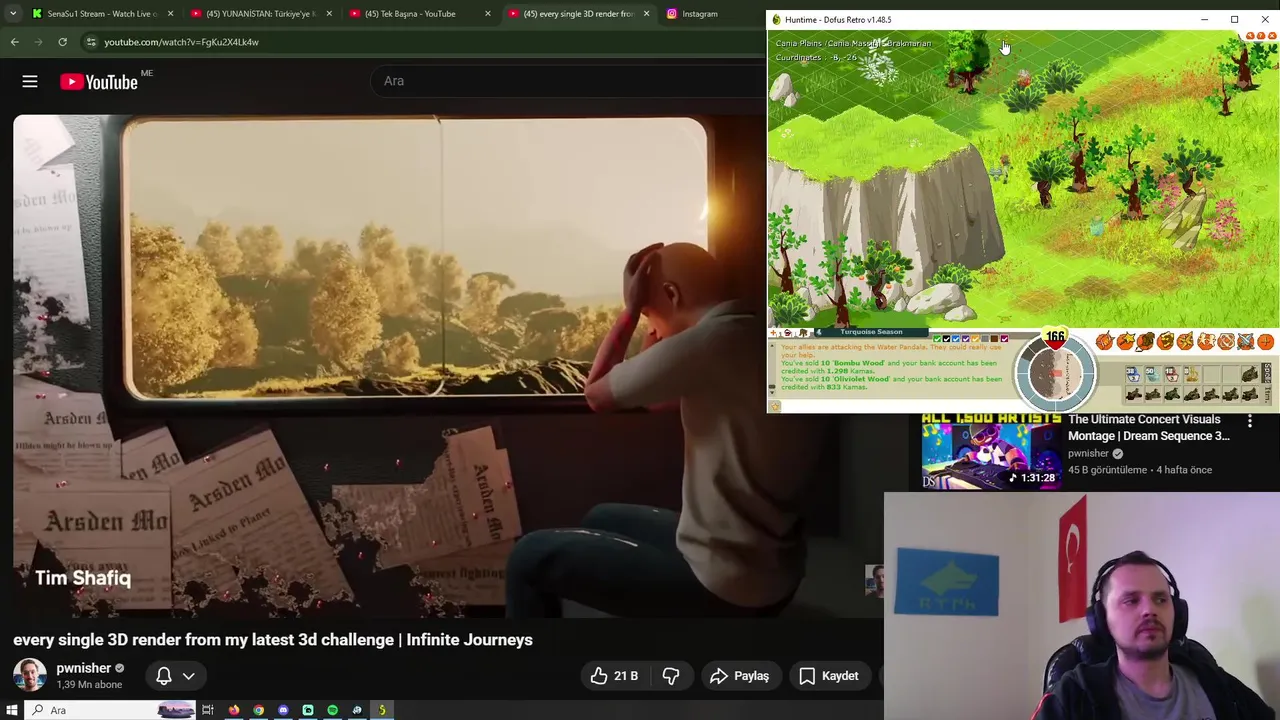Dislike the Infinite Journeys video
The width and height of the screenshot is (1280, 720).
click(671, 676)
